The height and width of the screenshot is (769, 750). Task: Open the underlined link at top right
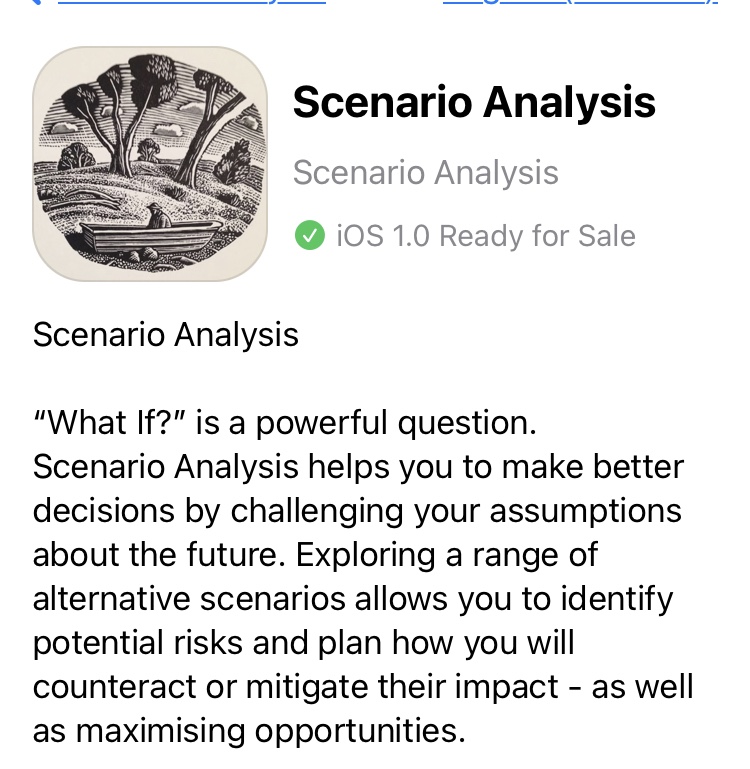(x=580, y=2)
